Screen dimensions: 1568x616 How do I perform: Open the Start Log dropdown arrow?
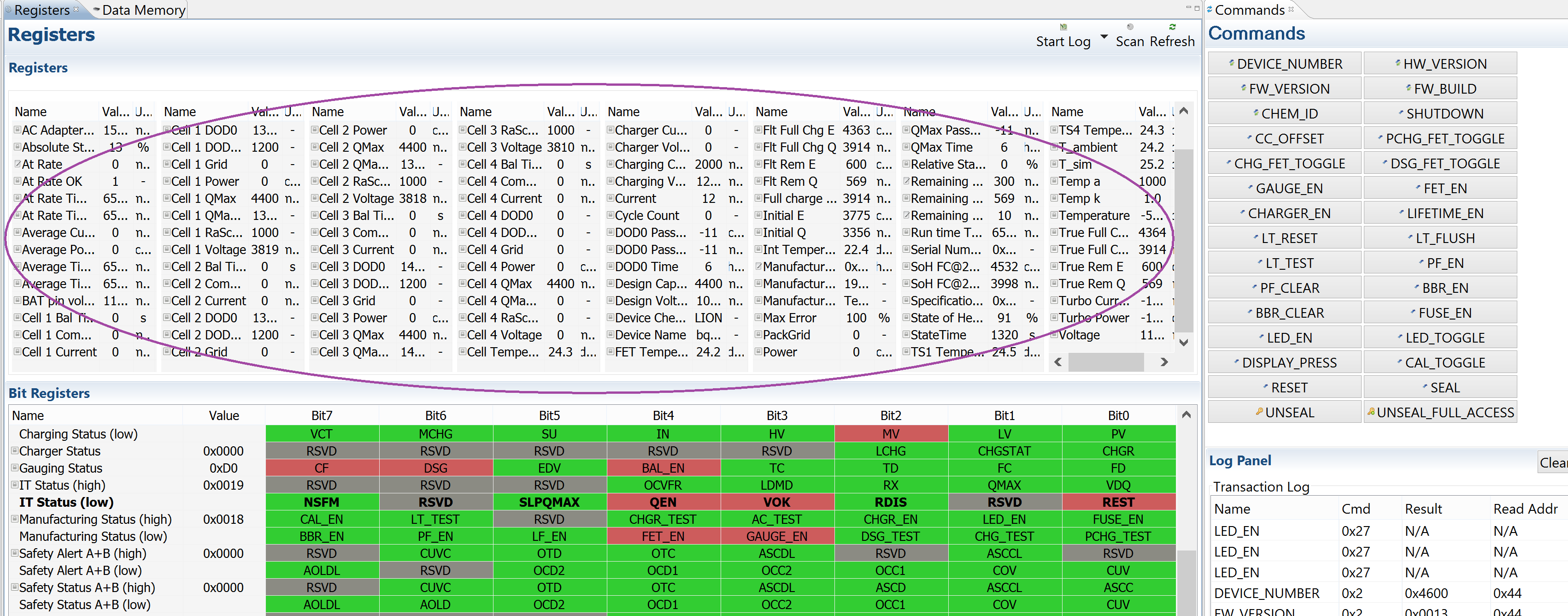1104,36
